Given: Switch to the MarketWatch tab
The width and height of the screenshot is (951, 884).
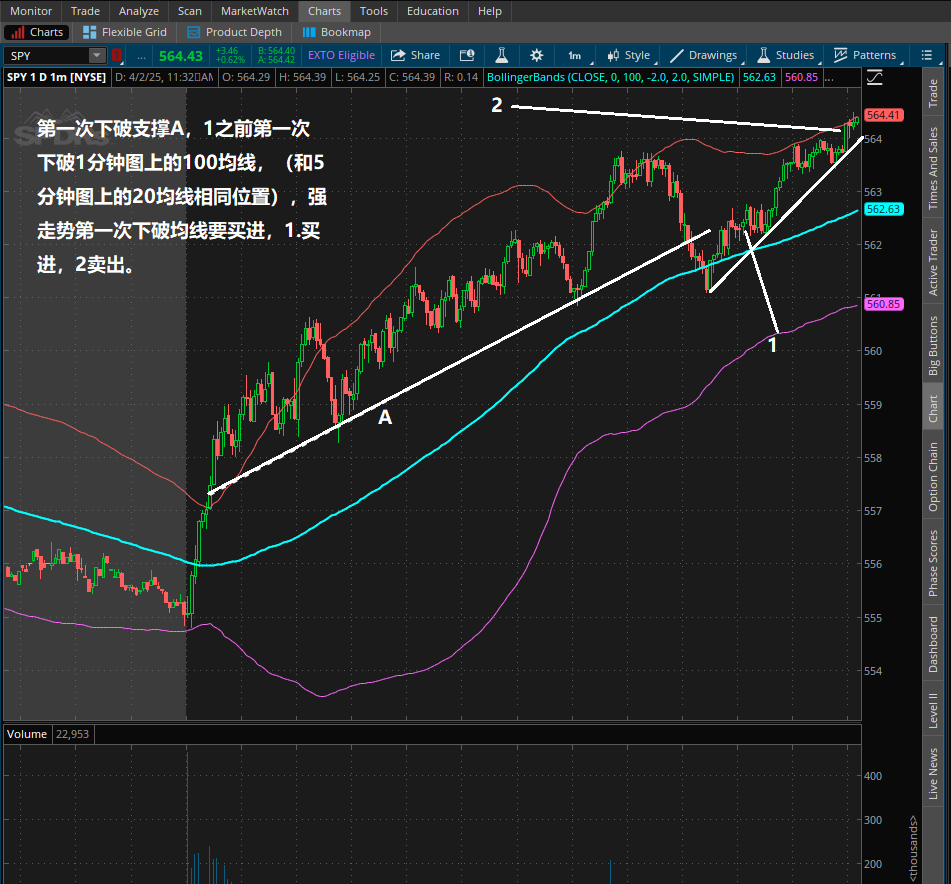Looking at the screenshot, I should (254, 11).
